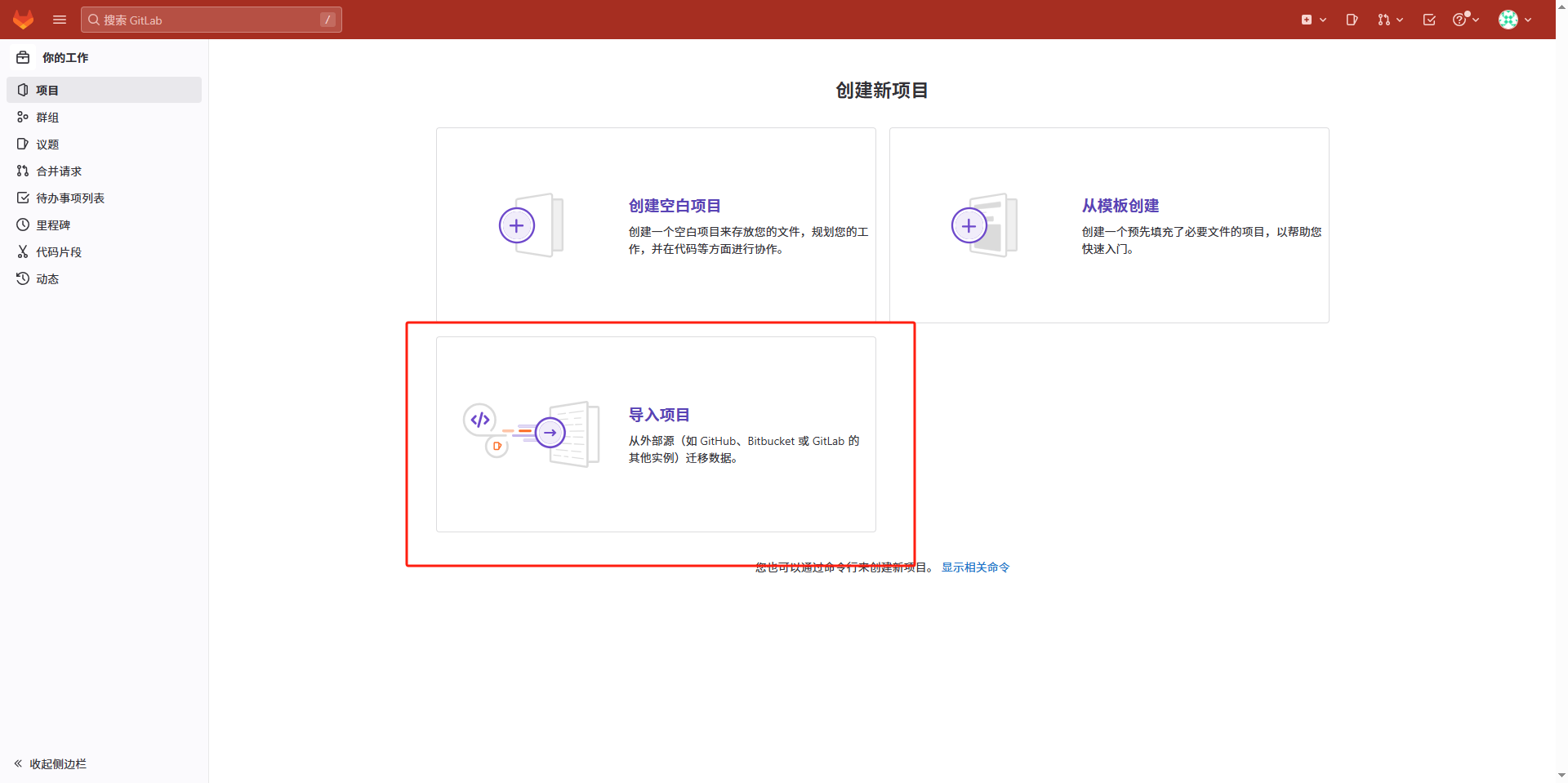The width and height of the screenshot is (1568, 783).
Task: Click the 收起侧边栏 double chevron icon
Action: [x=18, y=763]
